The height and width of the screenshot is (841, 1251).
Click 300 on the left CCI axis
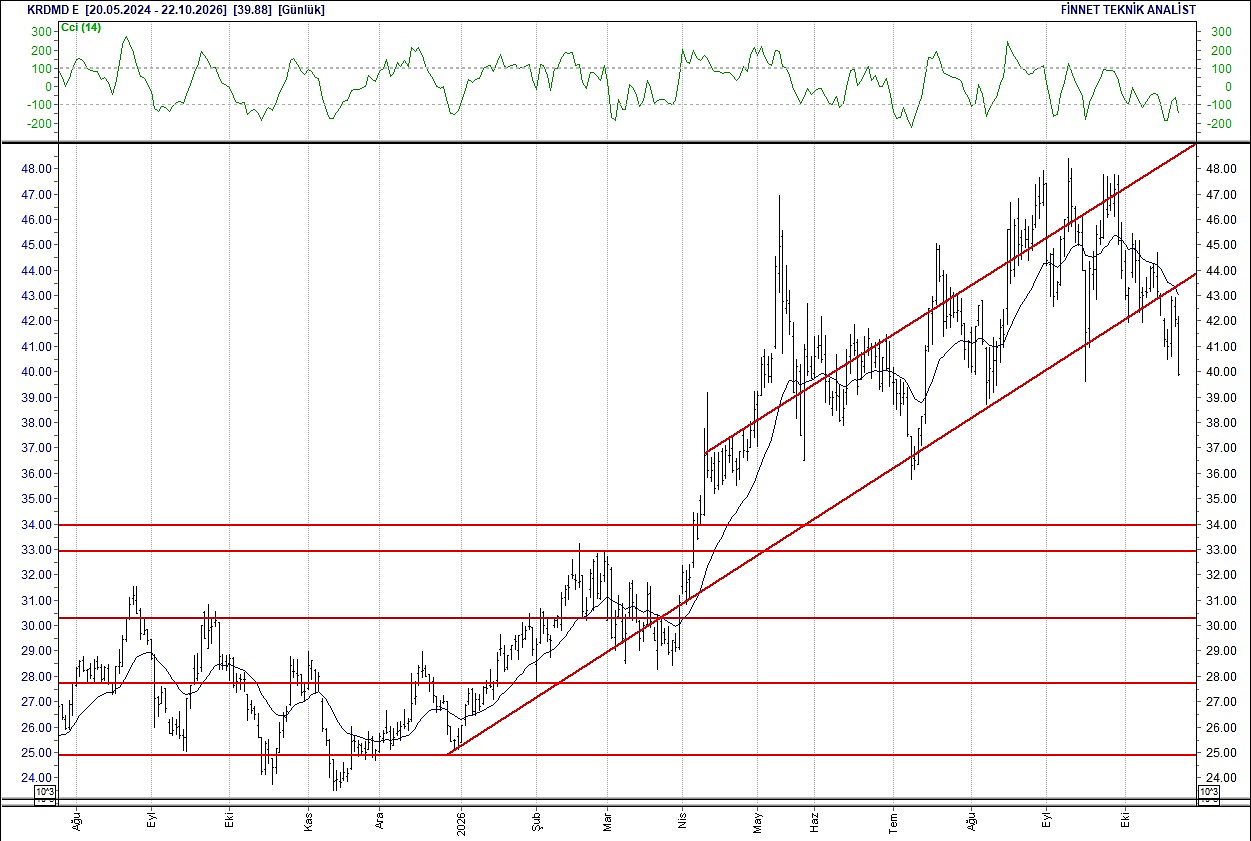[x=40, y=32]
